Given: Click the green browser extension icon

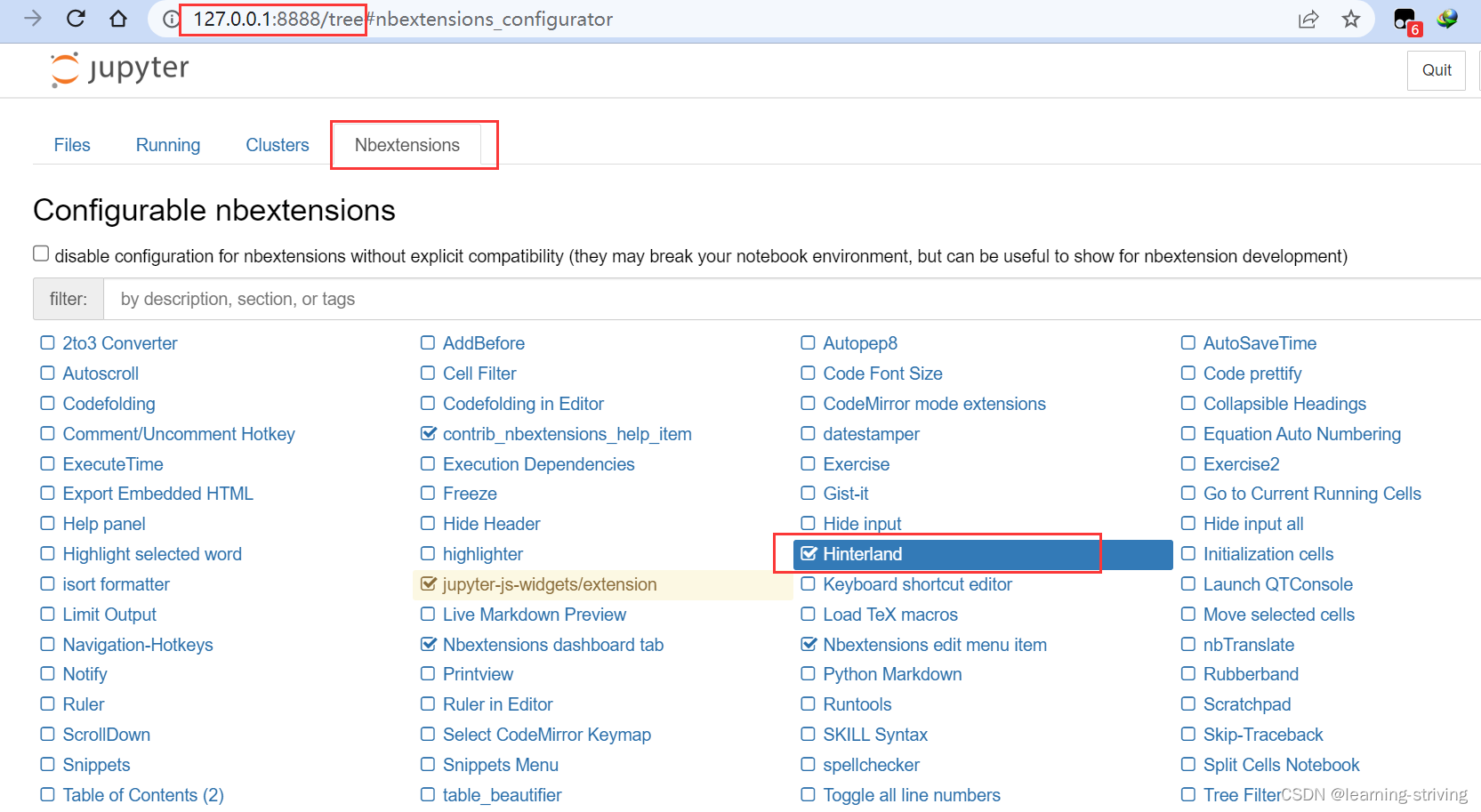Looking at the screenshot, I should (x=1447, y=19).
